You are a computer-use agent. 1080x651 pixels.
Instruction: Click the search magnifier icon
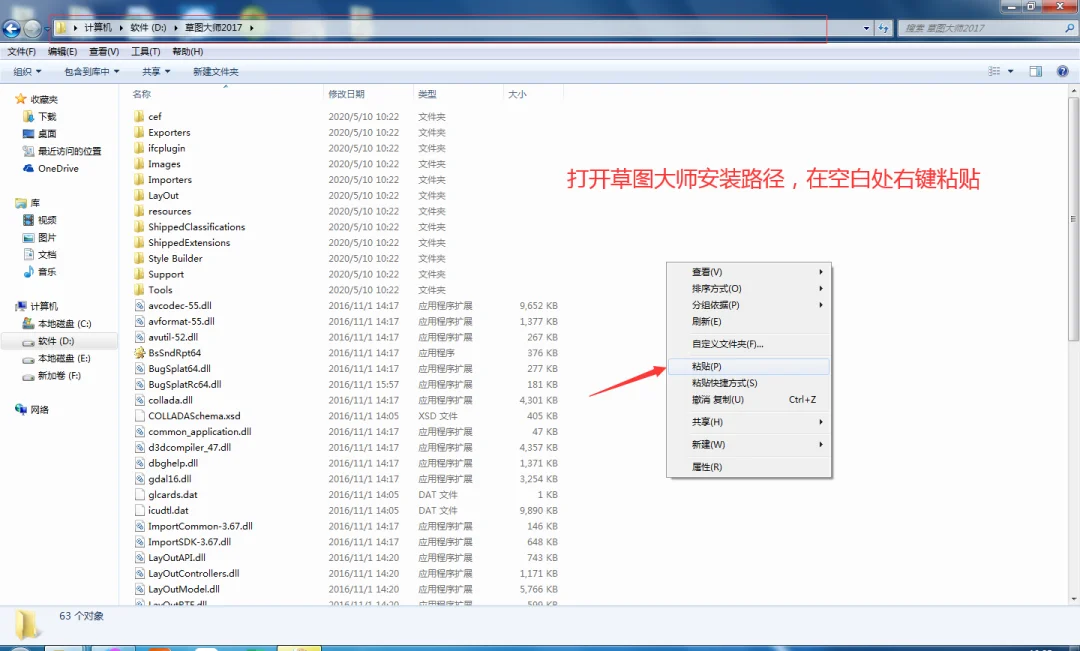click(1069, 28)
